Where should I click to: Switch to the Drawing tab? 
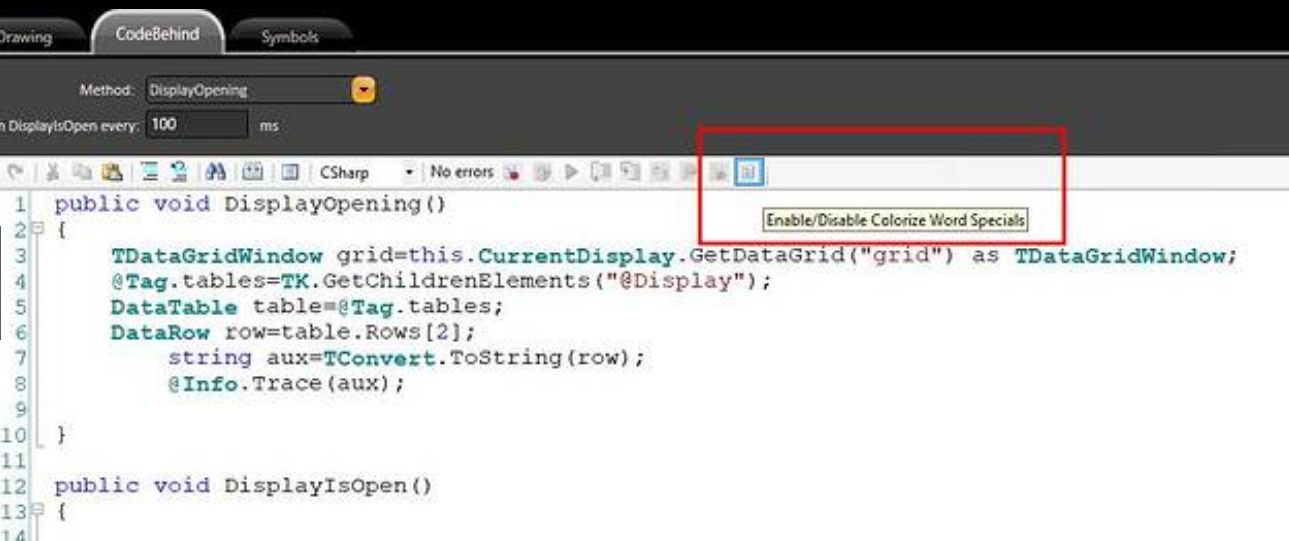pyautogui.click(x=25, y=37)
